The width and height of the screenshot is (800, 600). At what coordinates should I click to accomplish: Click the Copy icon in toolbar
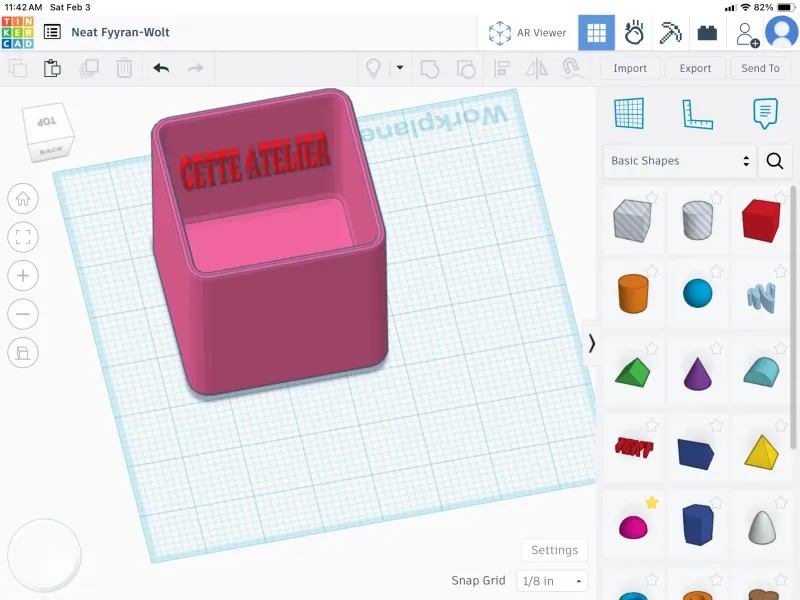click(18, 68)
